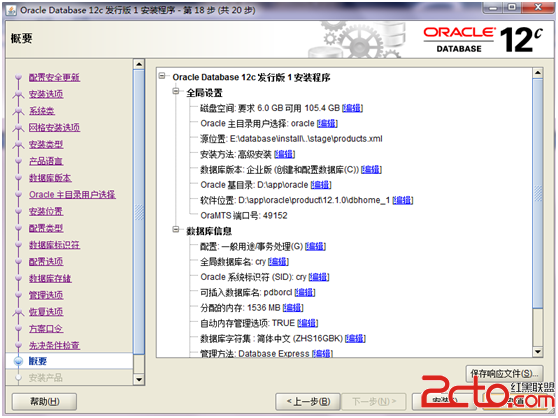
Task: Collapse the 全局设置 tree section
Action: pos(176,91)
